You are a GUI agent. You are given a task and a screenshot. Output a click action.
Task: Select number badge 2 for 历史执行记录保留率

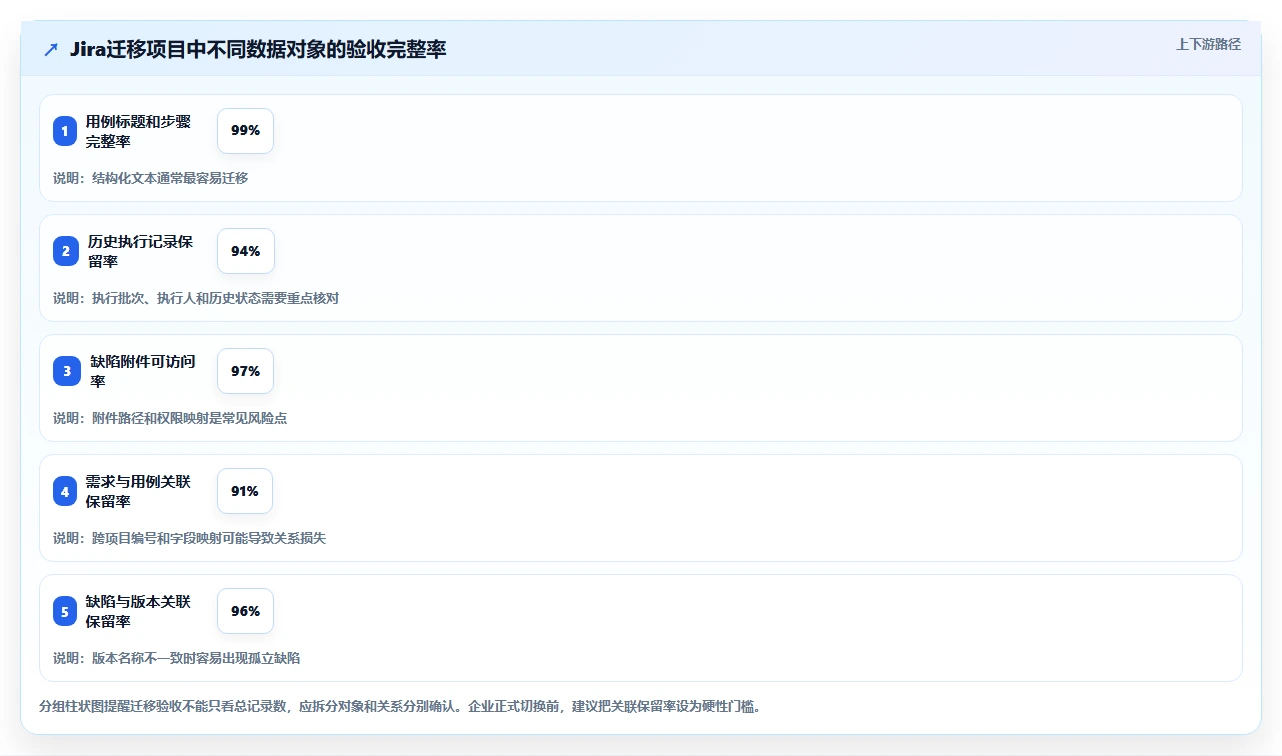coord(66,251)
